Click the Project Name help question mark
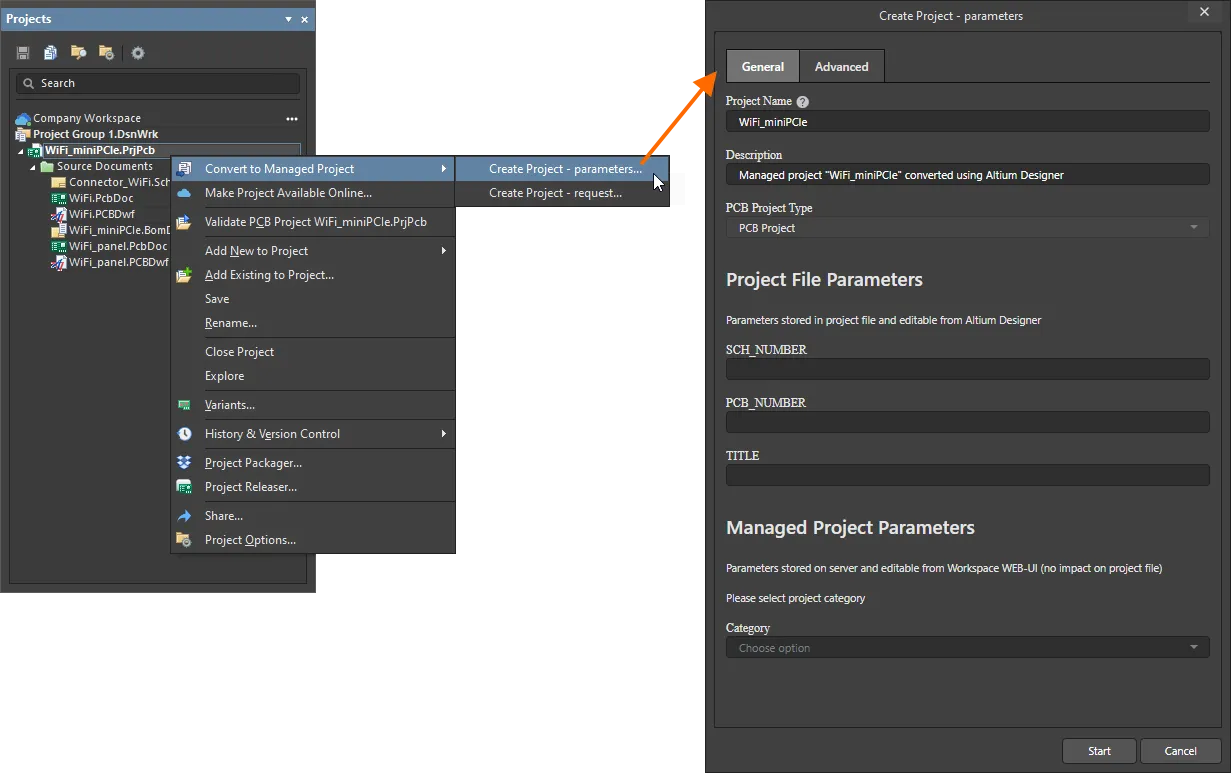Screen dimensions: 1231x773 (x=802, y=102)
